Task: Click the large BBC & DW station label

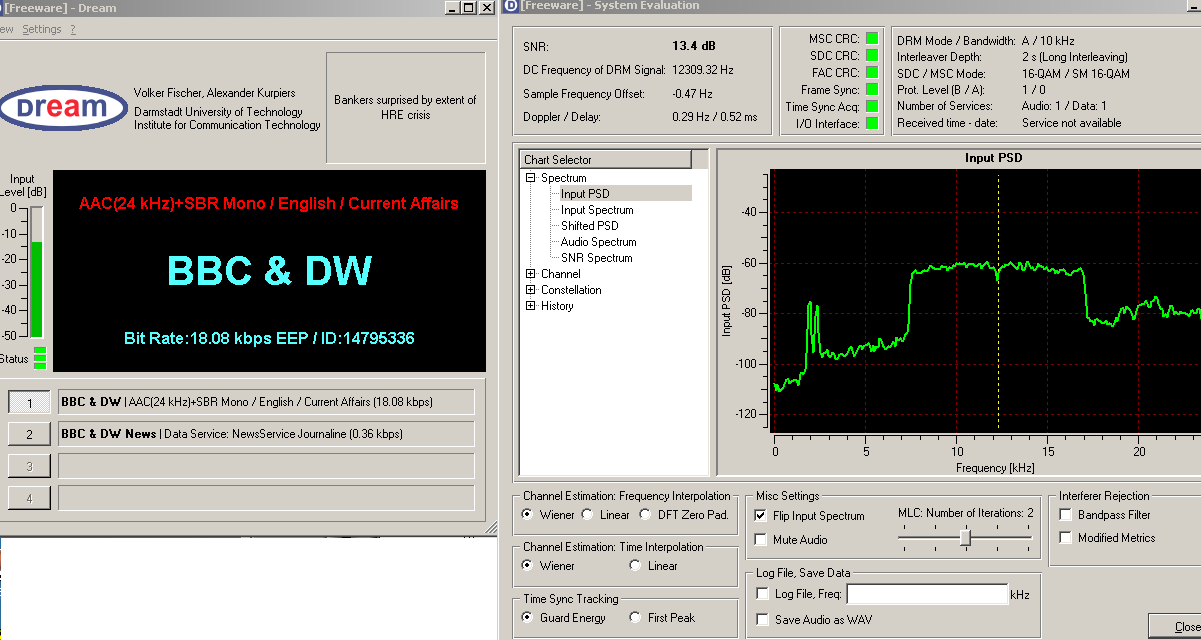Action: [x=269, y=271]
